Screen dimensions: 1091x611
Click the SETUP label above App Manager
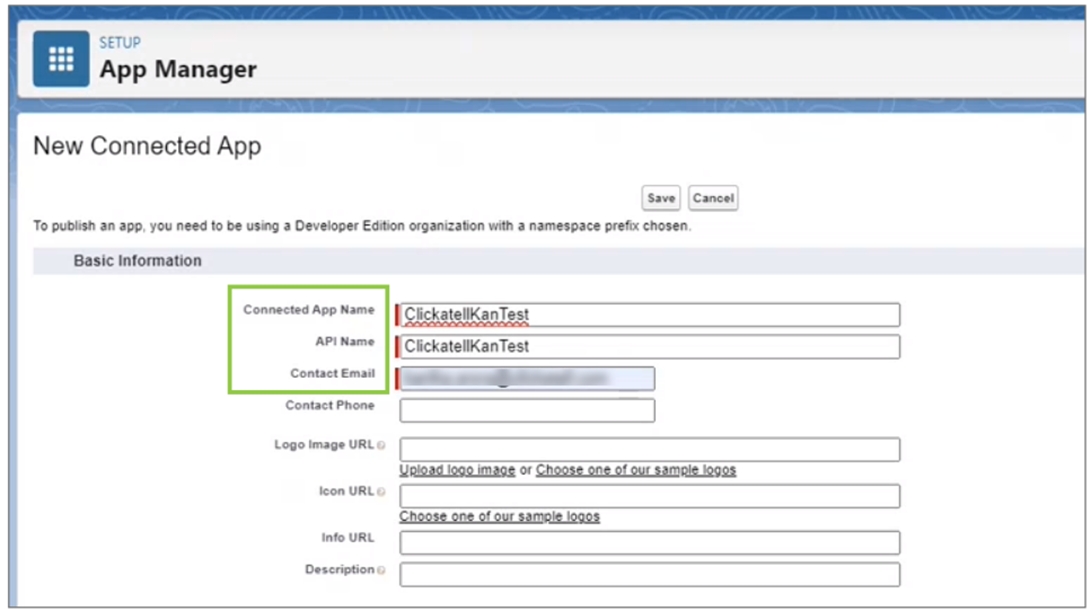pyautogui.click(x=119, y=43)
